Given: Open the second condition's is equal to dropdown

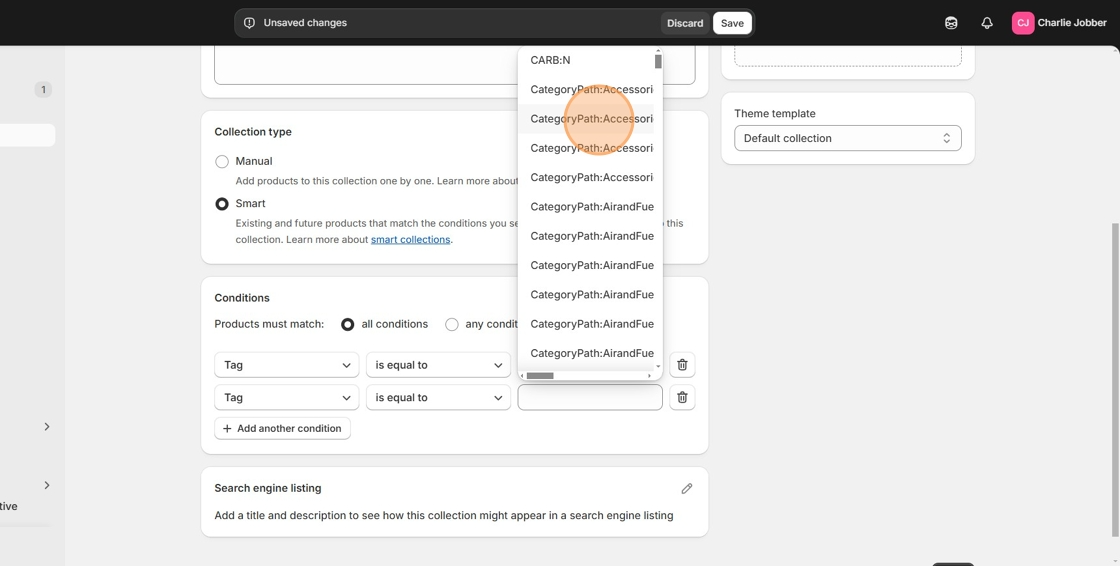Looking at the screenshot, I should click(x=438, y=397).
